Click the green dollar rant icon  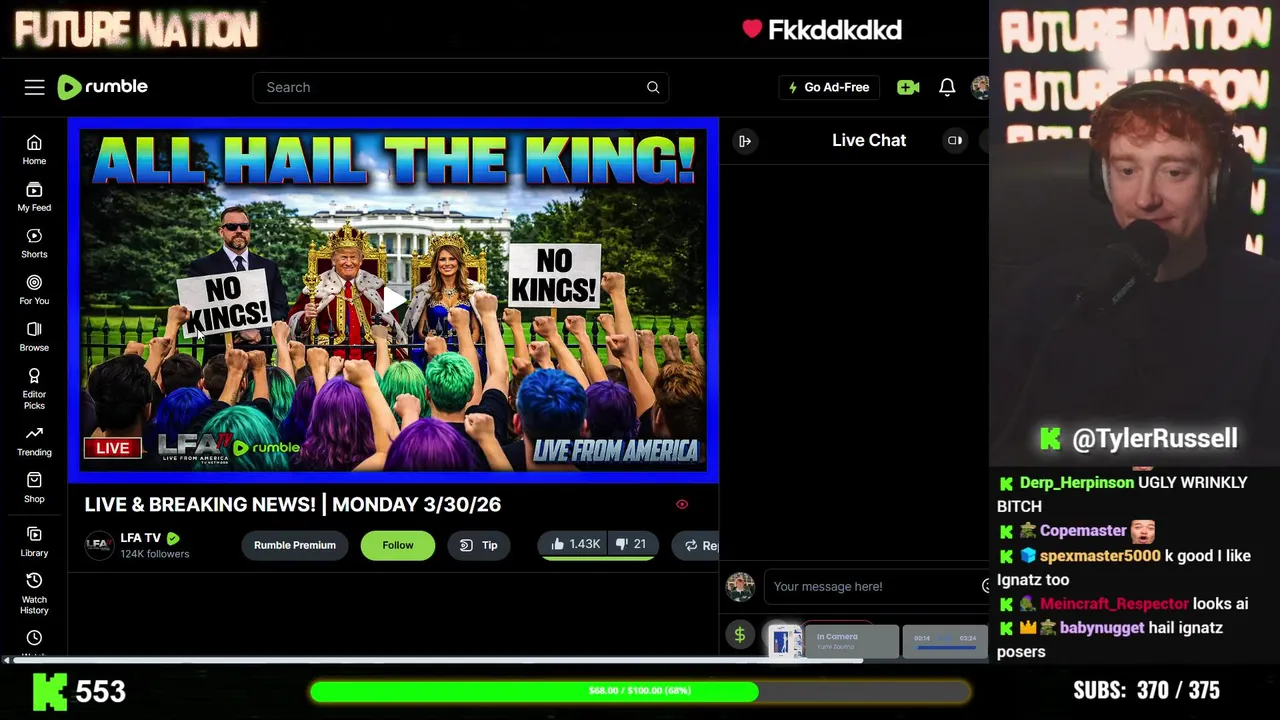point(740,634)
